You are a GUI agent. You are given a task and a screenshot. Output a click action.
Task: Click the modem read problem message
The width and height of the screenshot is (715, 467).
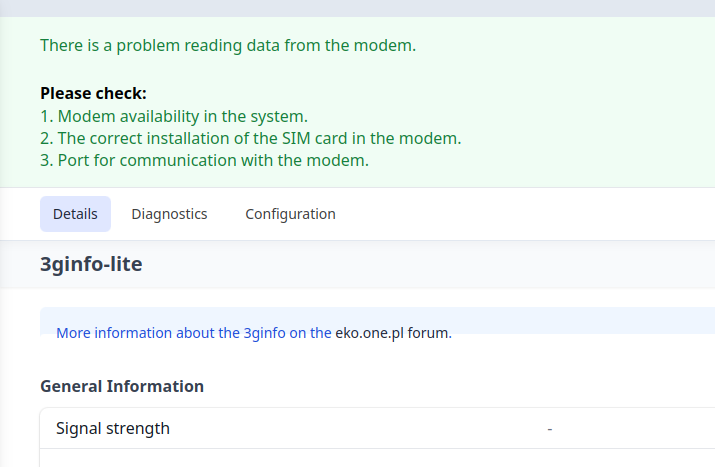pos(228,45)
